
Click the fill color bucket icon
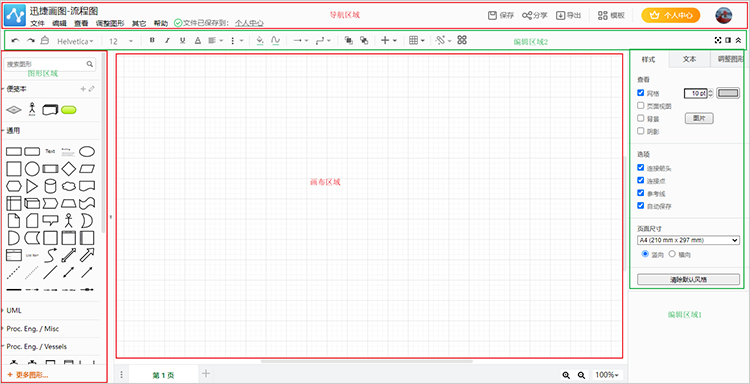pos(260,41)
